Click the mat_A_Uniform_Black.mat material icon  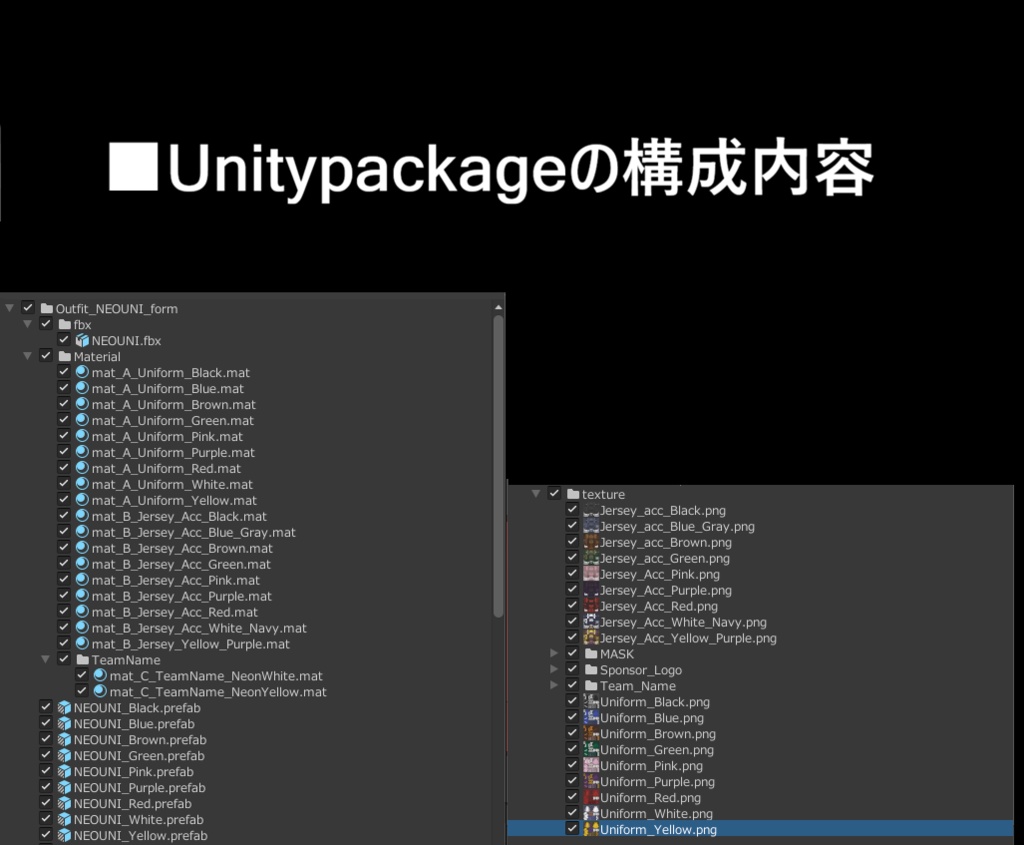point(82,372)
